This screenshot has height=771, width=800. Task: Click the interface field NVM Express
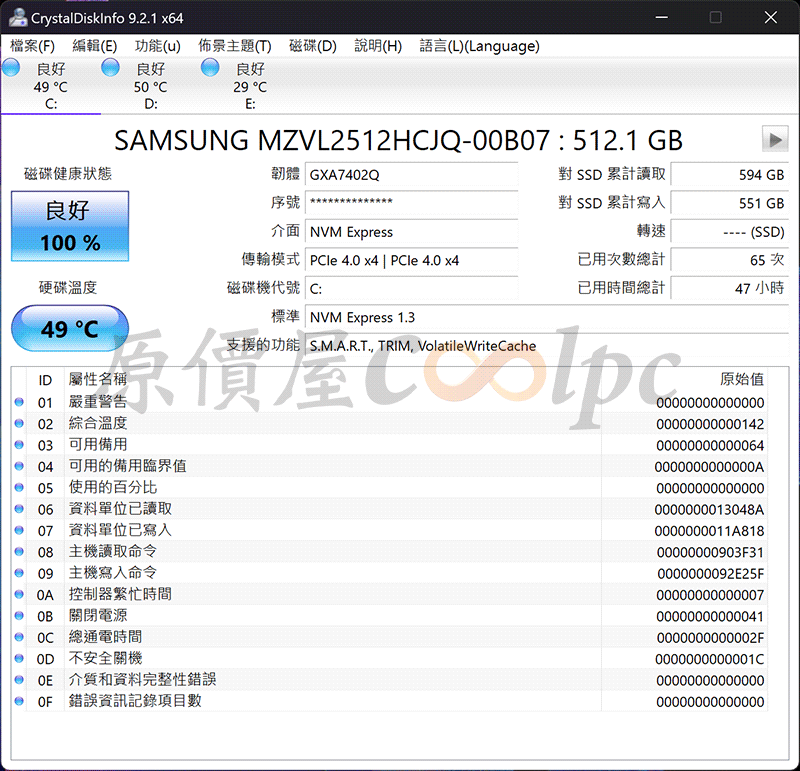(x=411, y=232)
